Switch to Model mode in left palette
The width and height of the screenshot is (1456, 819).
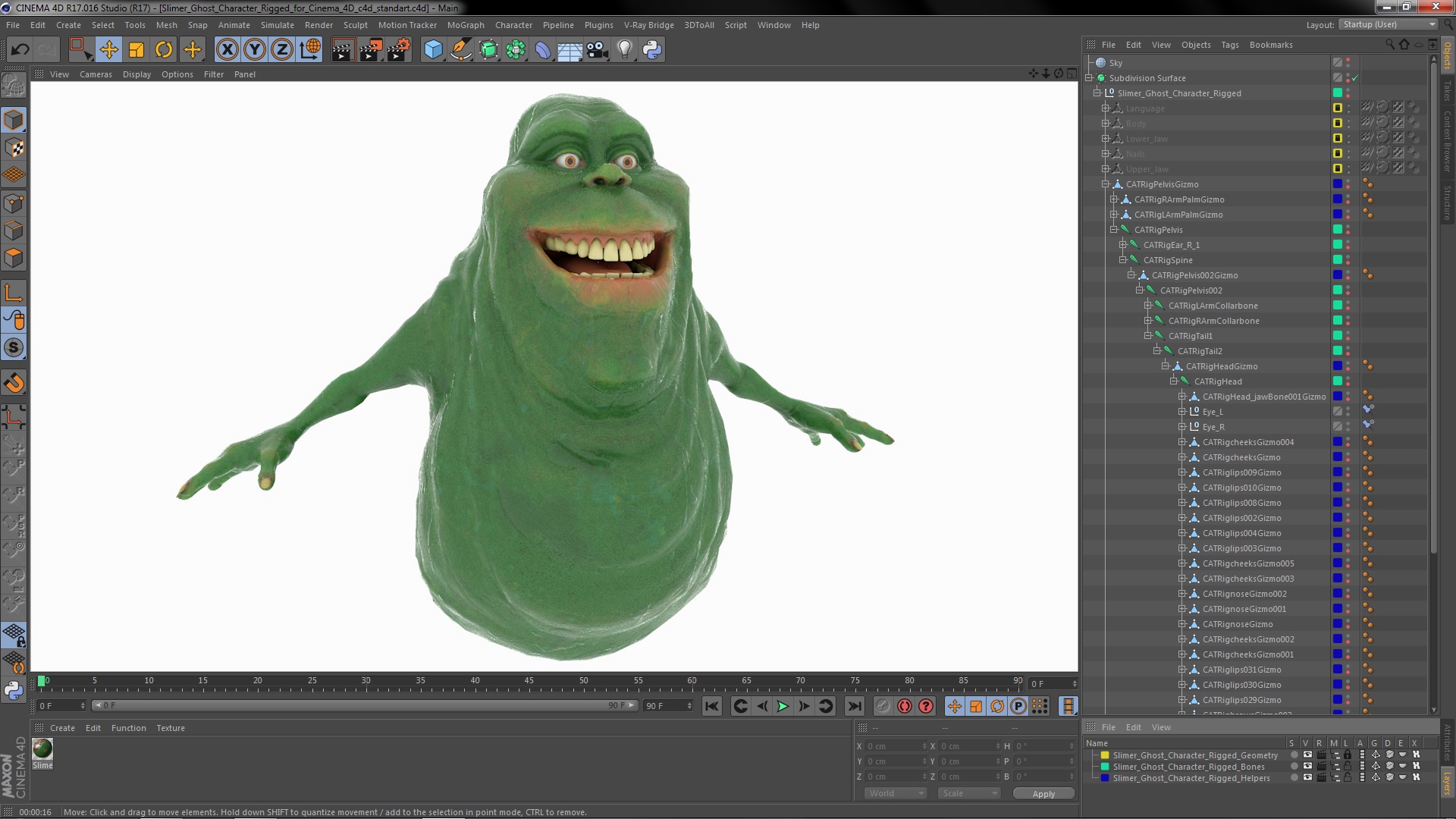click(x=14, y=120)
